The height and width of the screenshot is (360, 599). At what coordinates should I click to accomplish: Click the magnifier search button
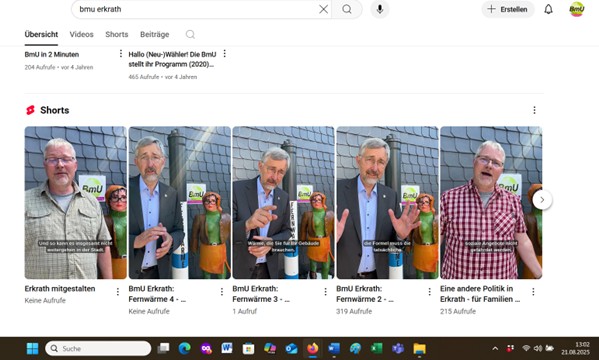(347, 9)
